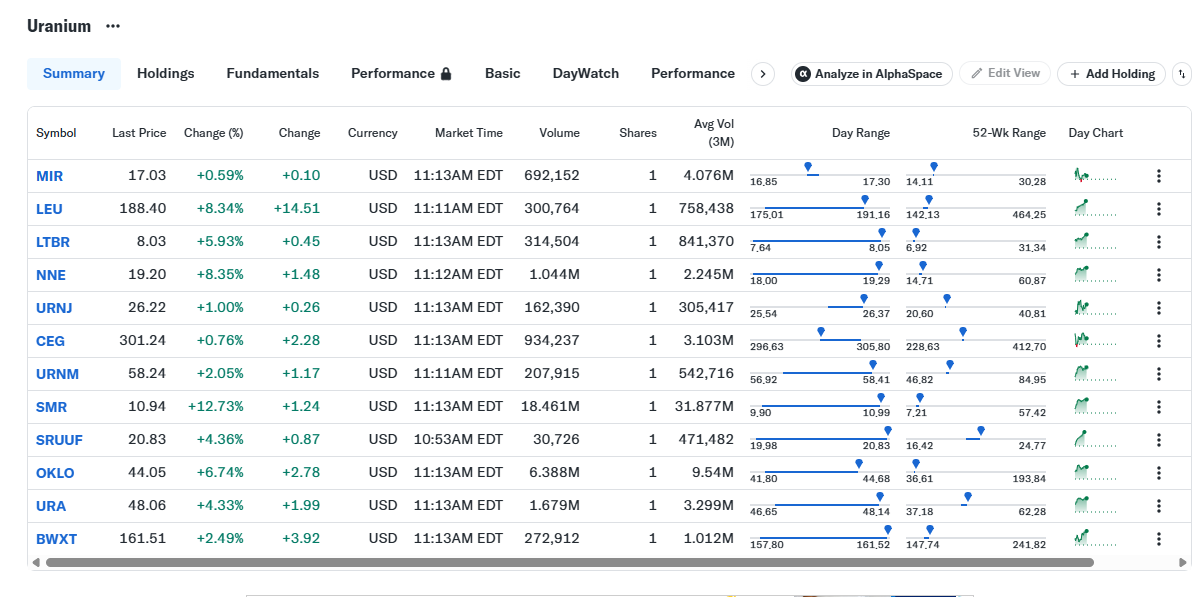Sort the table by the Symbol column
1204x597 pixels.
56,133
